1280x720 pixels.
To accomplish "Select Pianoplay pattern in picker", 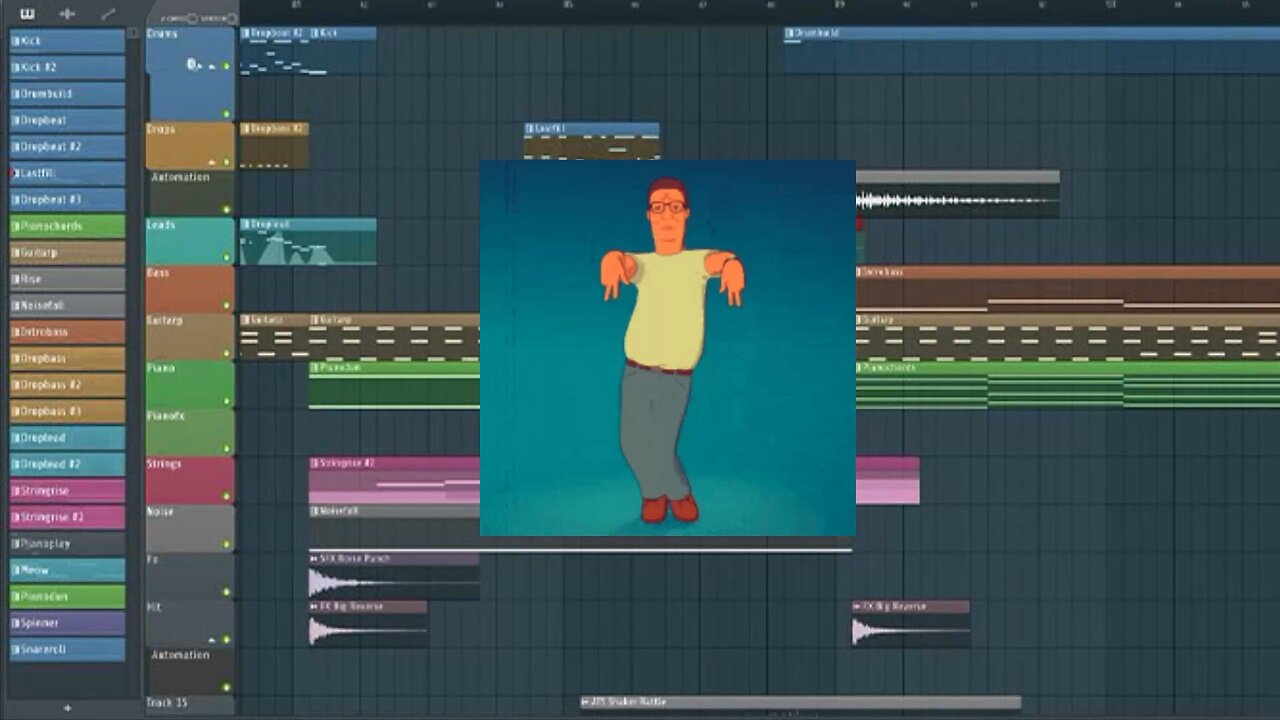I will pyautogui.click(x=67, y=544).
